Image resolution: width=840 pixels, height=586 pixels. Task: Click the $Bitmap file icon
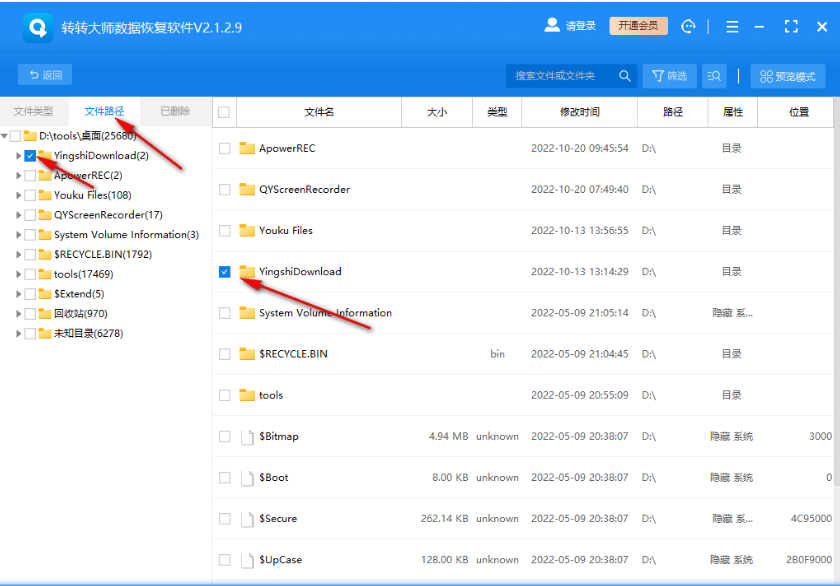point(247,437)
